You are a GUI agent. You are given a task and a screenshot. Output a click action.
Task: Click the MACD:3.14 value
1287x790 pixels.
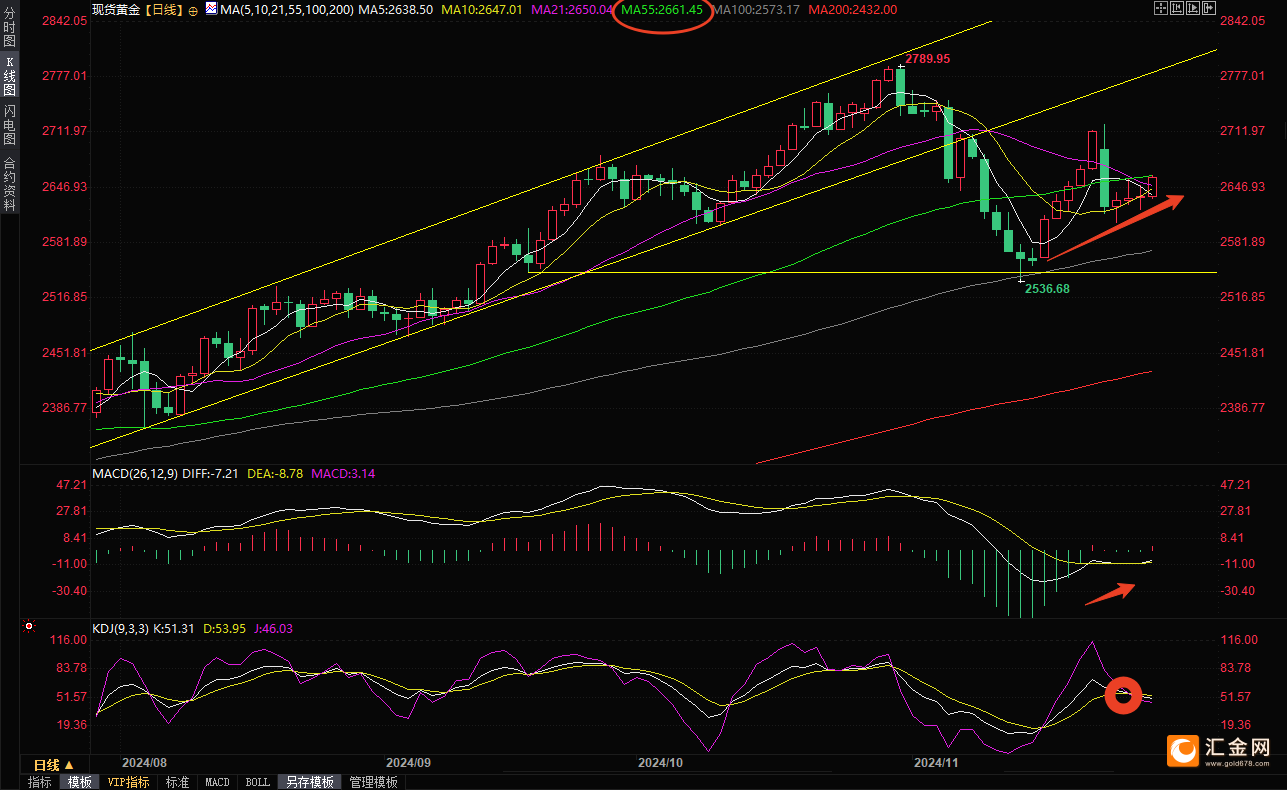[x=343, y=473]
